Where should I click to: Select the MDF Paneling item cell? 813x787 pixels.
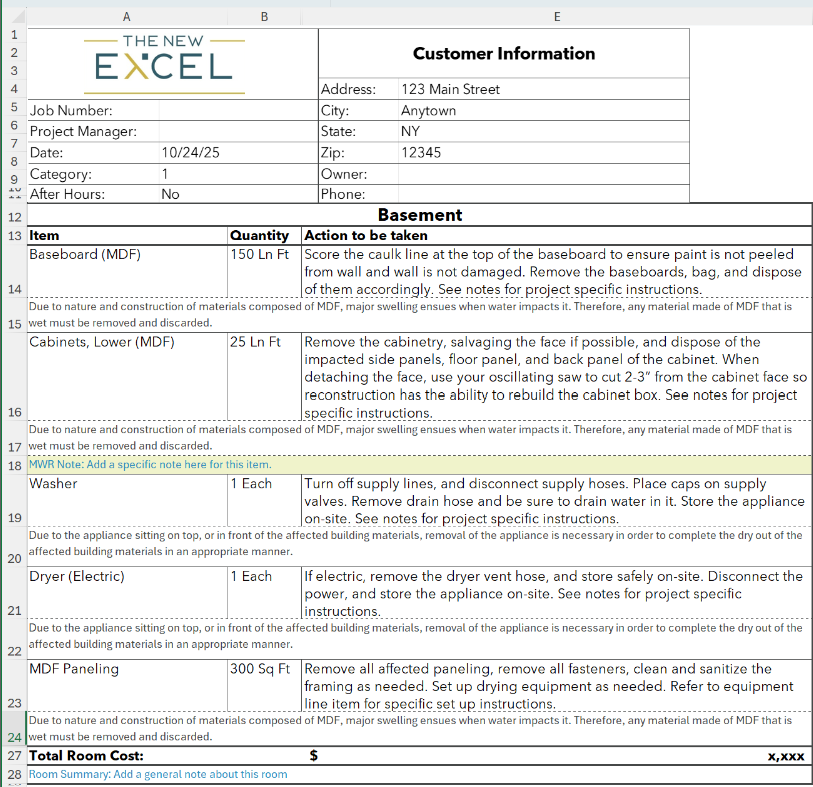pyautogui.click(x=128, y=685)
